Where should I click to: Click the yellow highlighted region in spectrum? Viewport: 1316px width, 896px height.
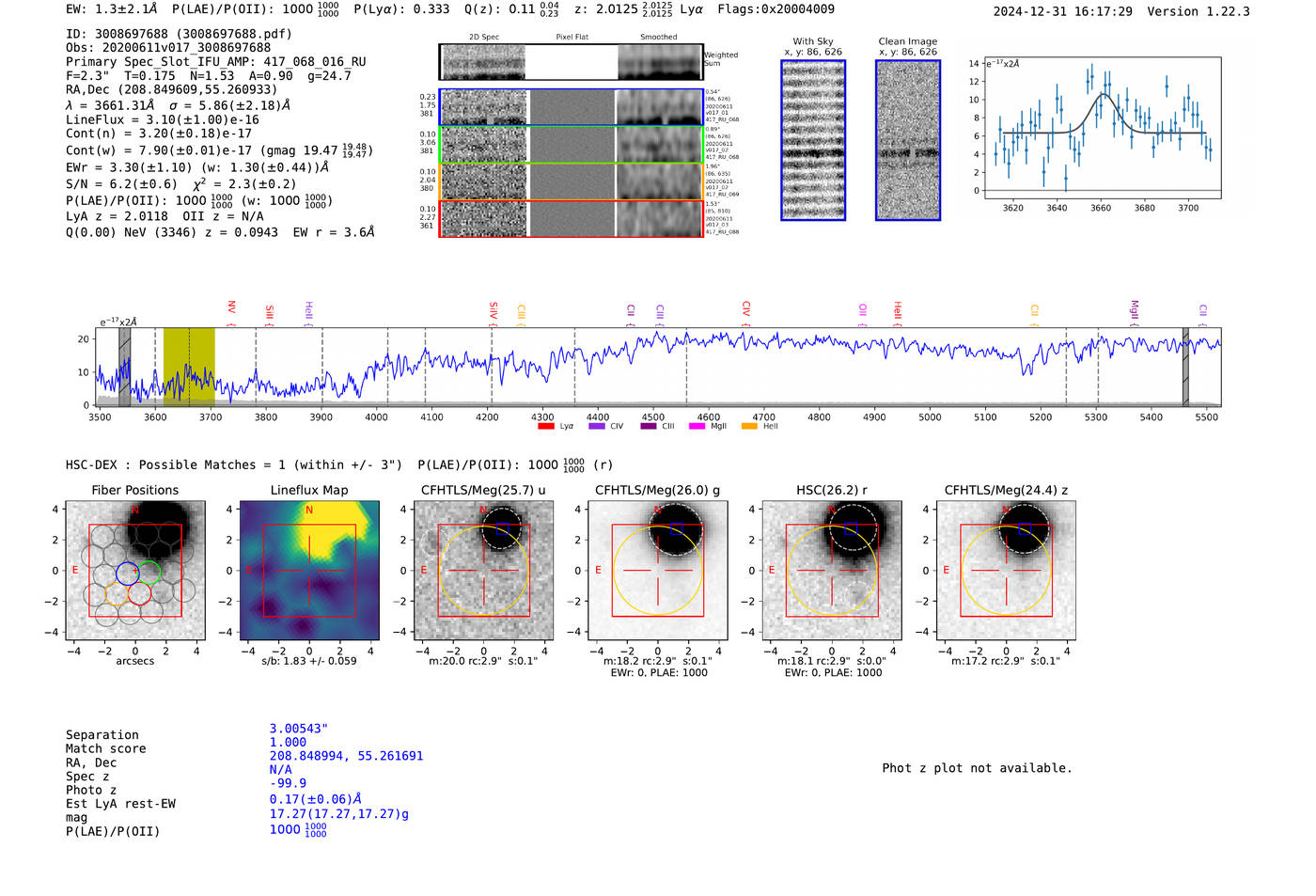click(189, 366)
